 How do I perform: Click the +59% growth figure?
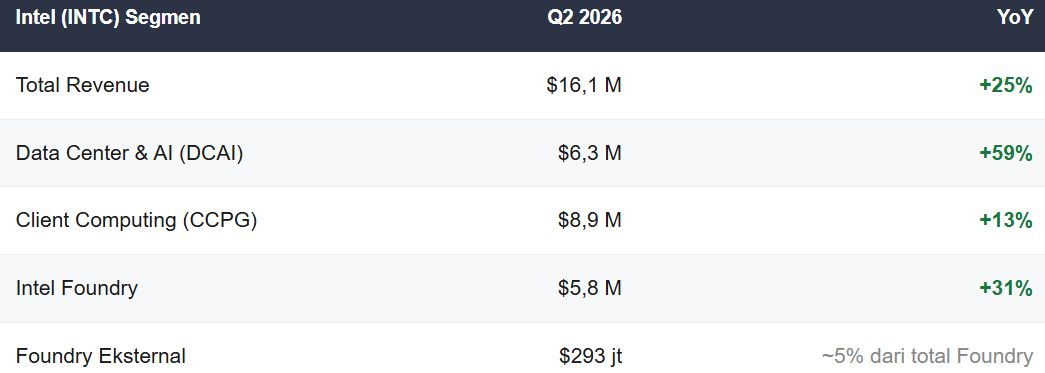point(1006,153)
